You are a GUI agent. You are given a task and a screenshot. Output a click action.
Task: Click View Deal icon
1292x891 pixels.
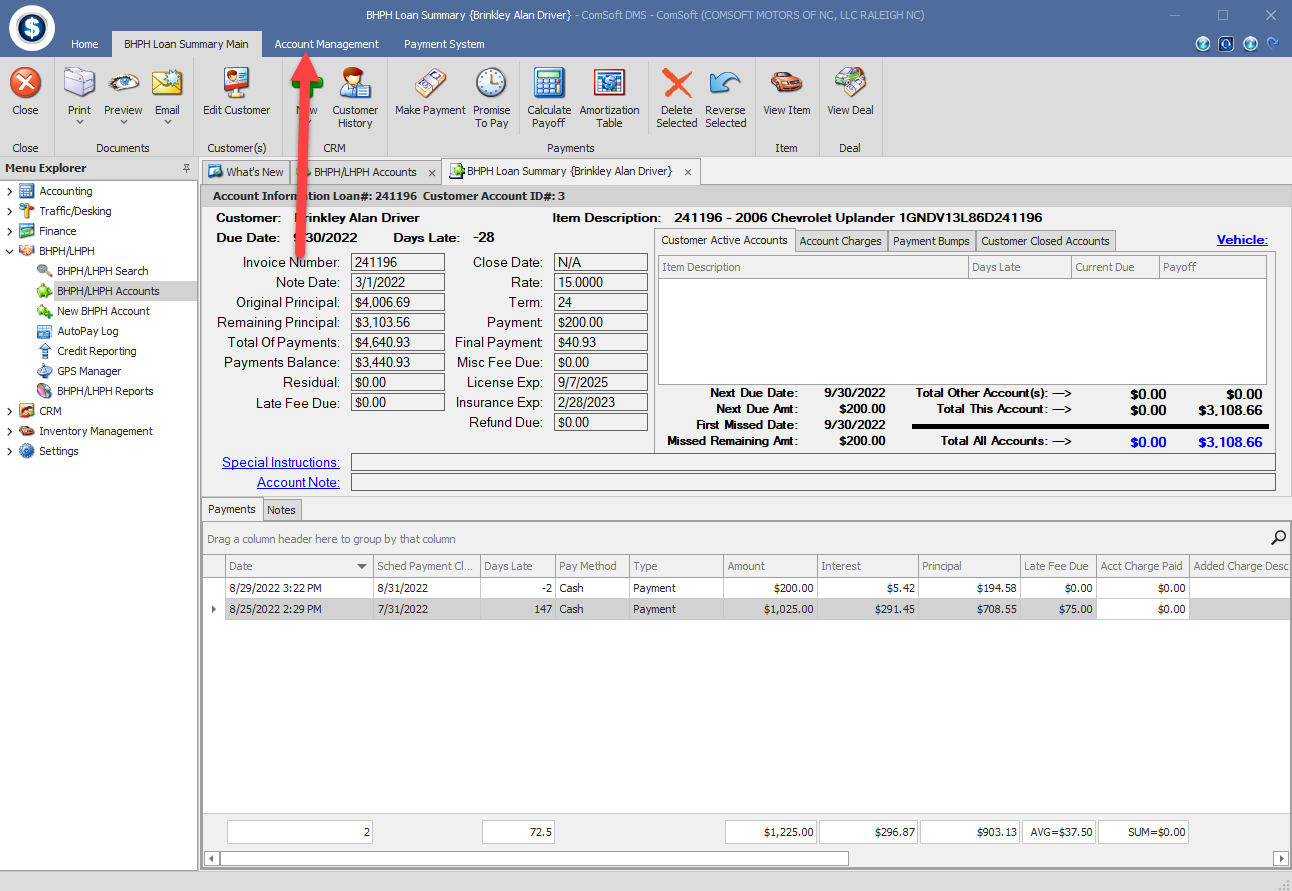click(850, 84)
